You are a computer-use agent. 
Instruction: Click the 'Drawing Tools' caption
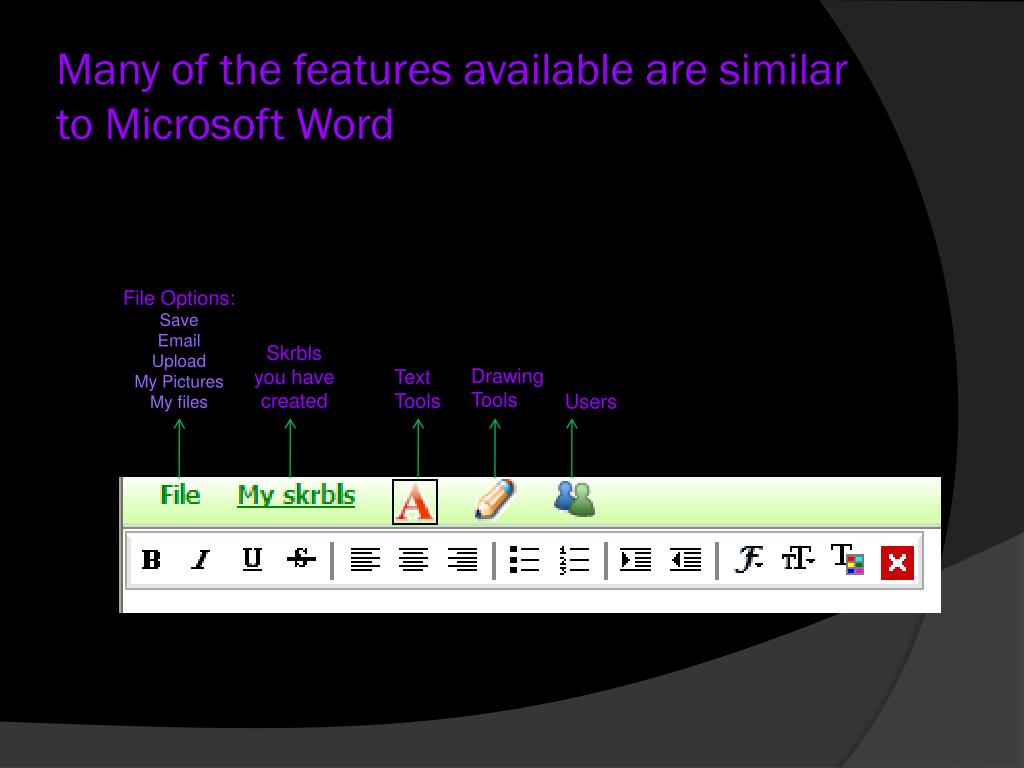(x=507, y=388)
